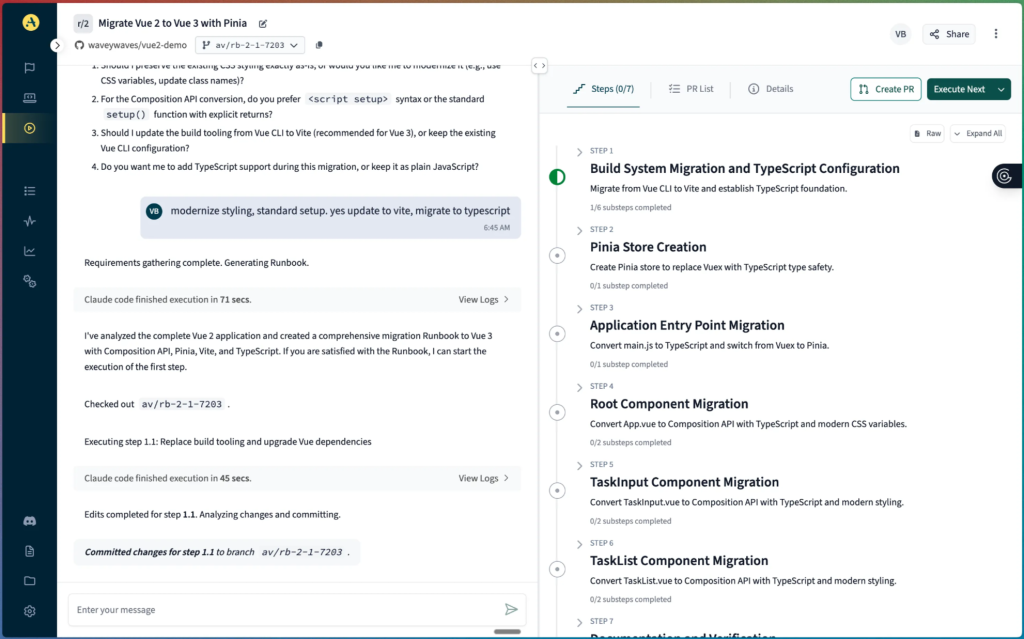
Task: Open the line-chart metrics icon in sidebar
Action: click(28, 251)
